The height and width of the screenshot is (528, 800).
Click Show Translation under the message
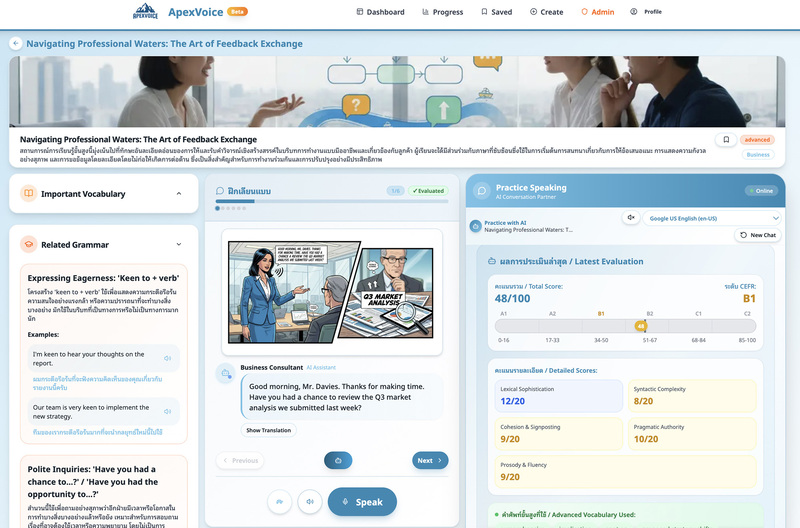click(270, 430)
